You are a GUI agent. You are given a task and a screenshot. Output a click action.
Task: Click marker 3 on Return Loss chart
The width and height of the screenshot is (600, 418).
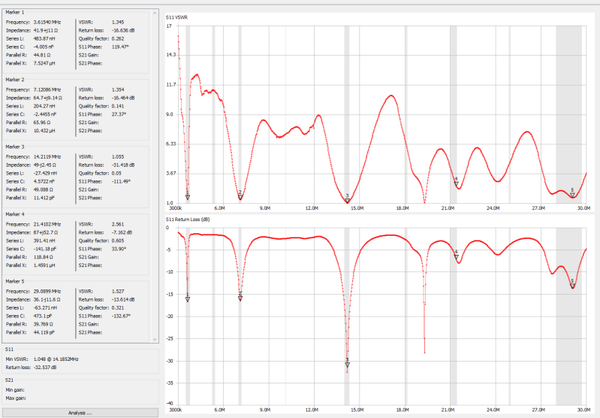347,366
